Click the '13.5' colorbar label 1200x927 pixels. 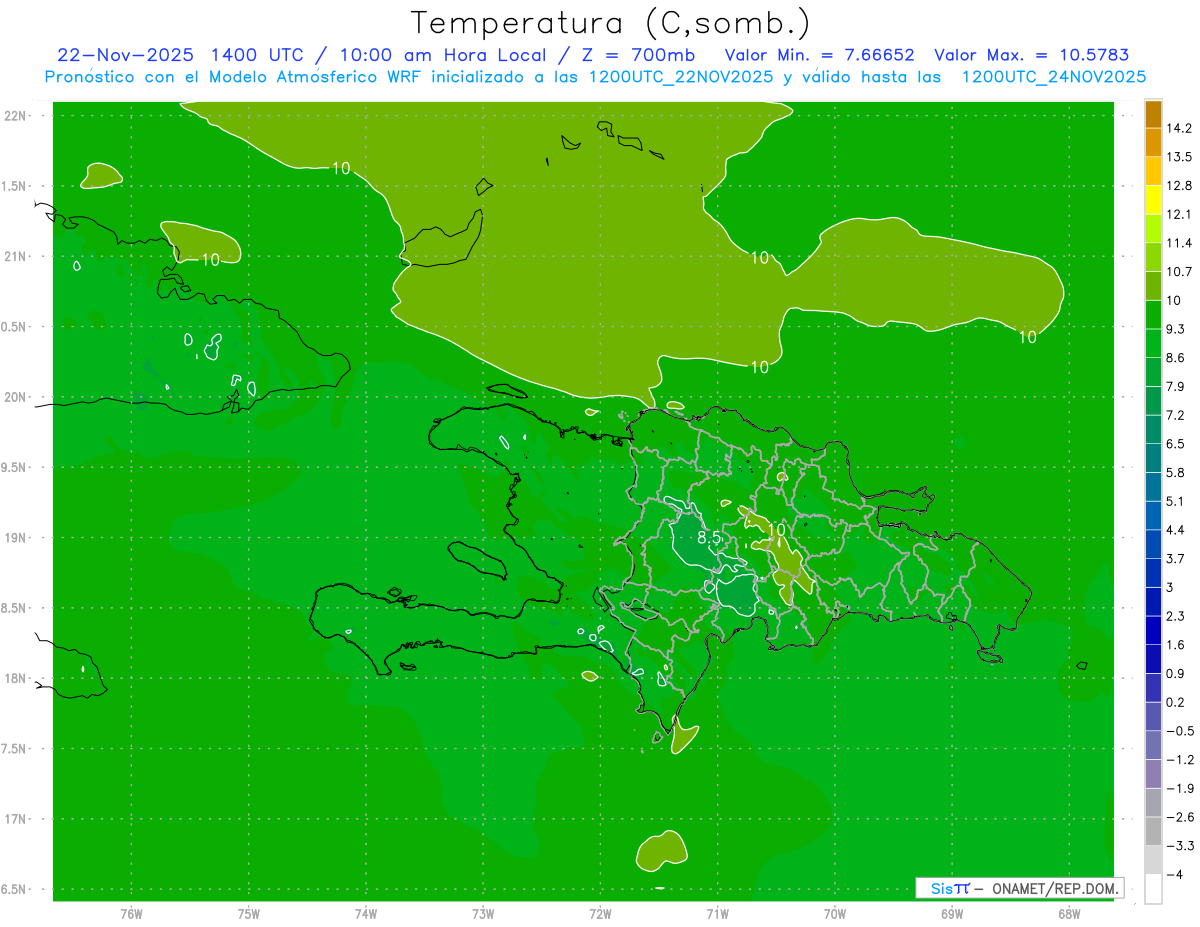point(1180,157)
